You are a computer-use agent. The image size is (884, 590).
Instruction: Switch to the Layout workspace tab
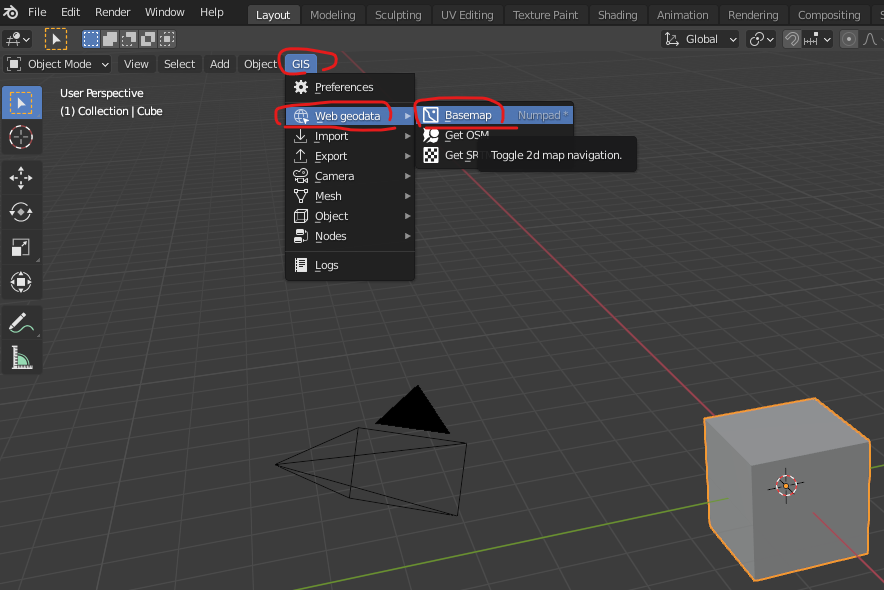click(x=273, y=15)
